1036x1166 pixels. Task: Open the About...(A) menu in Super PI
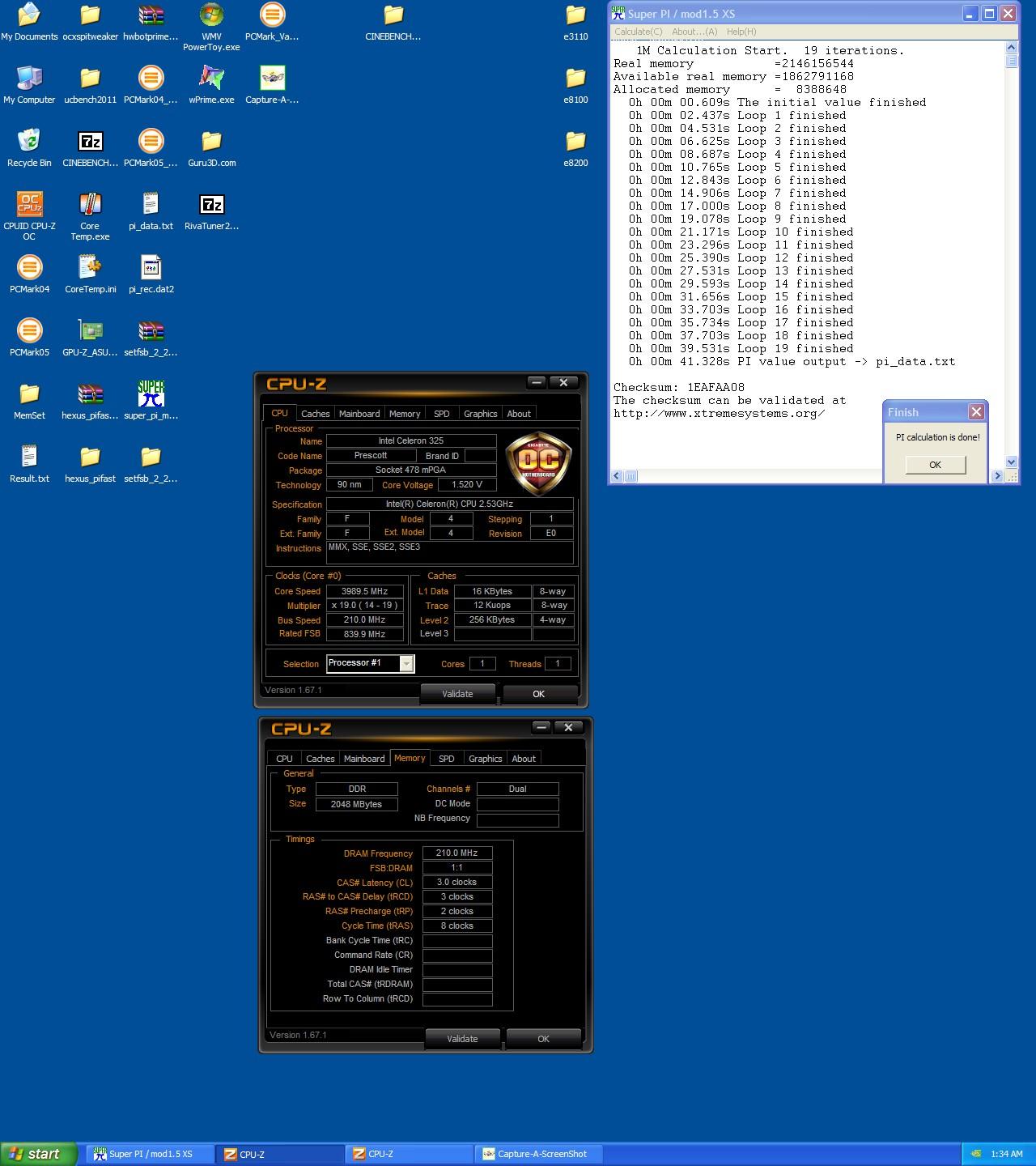point(694,32)
